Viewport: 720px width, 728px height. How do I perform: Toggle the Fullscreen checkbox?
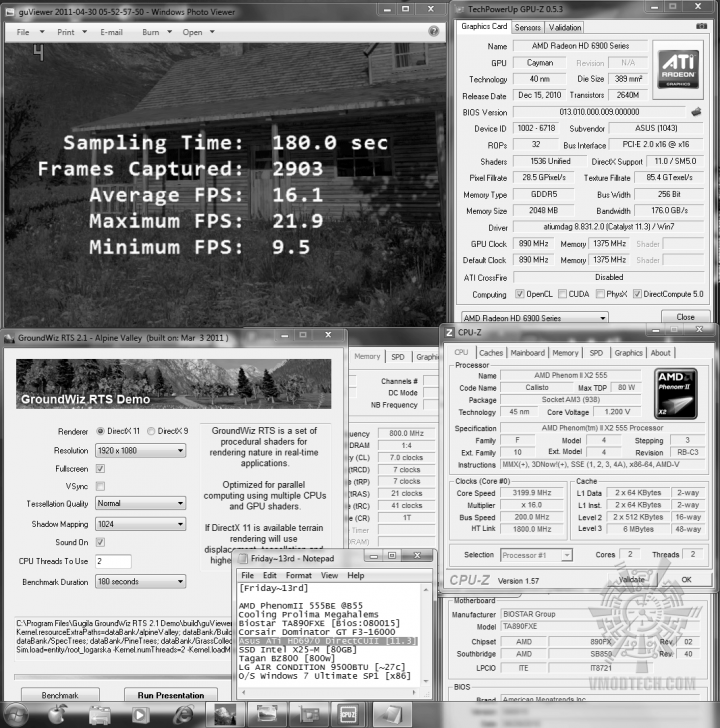point(100,468)
